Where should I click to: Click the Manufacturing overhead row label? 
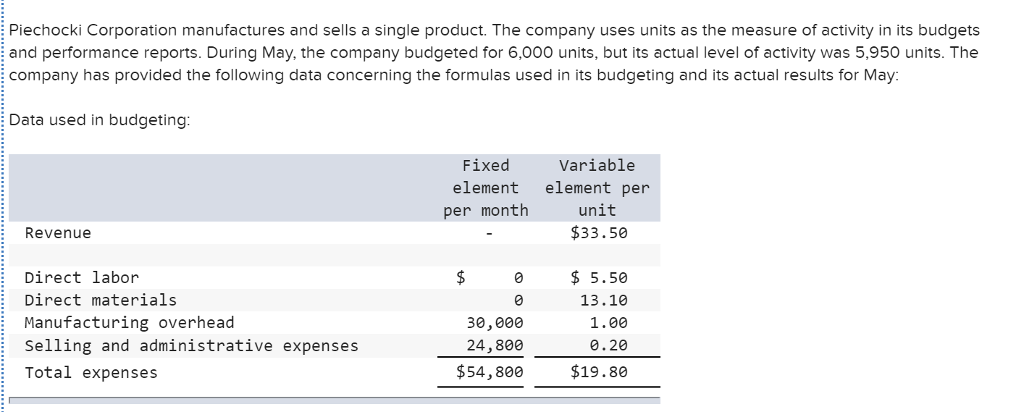[x=129, y=323]
